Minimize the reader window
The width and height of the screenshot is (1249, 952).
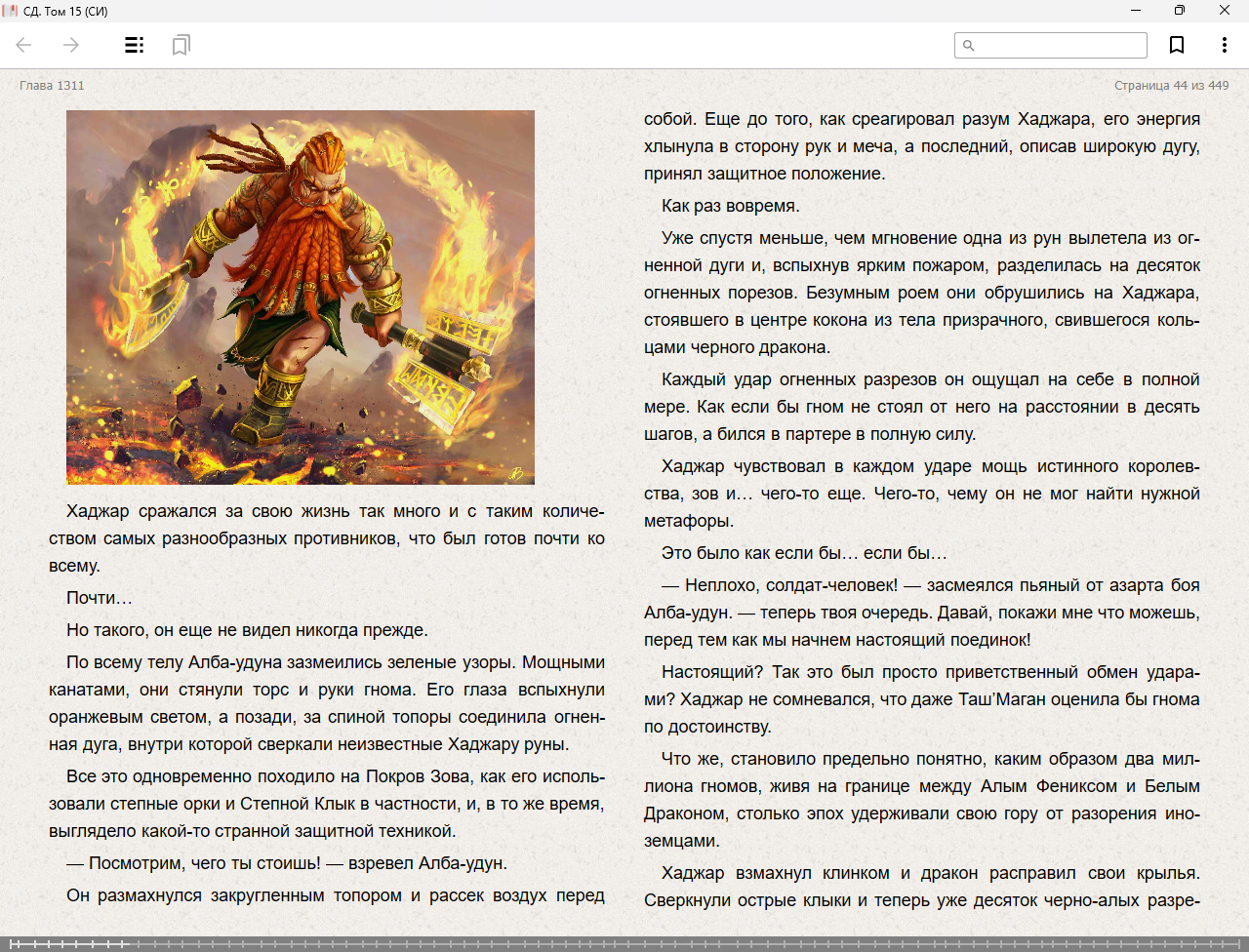point(1135,11)
